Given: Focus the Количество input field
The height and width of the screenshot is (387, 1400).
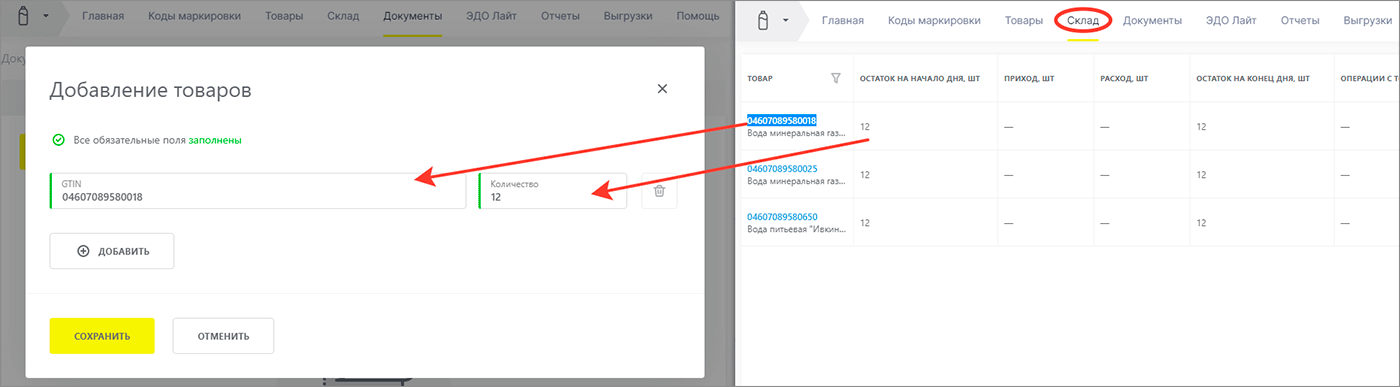Looking at the screenshot, I should (x=553, y=191).
